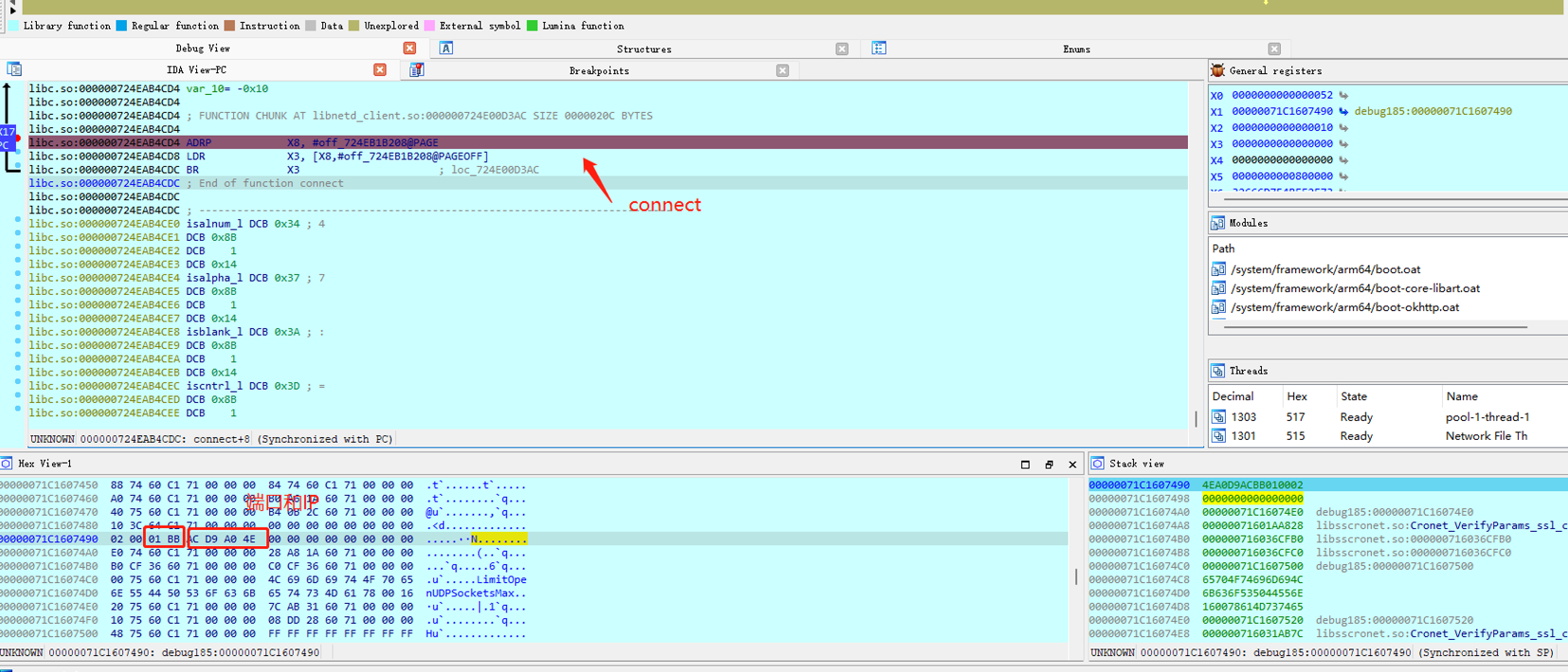1568x672 pixels.
Task: Close the Debug View tab
Action: point(410,48)
